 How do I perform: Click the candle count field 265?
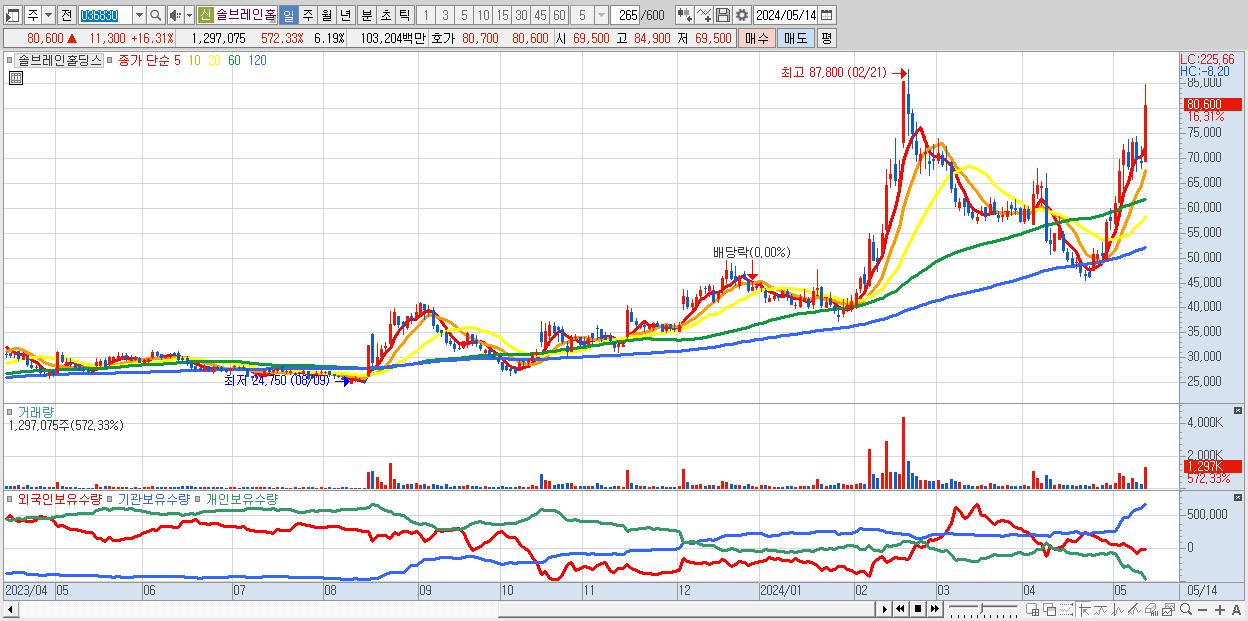click(x=627, y=15)
